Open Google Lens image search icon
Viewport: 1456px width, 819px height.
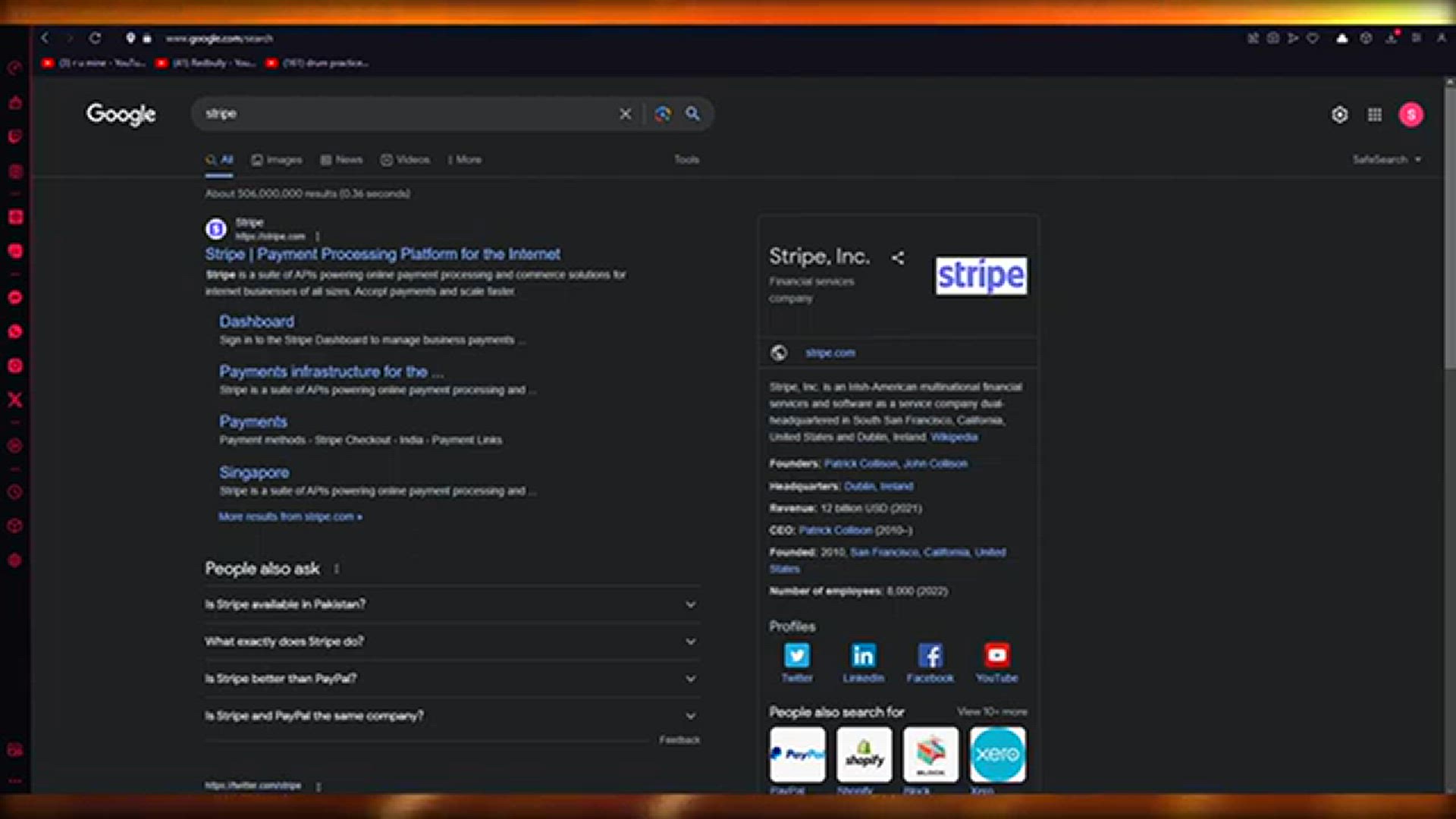coord(663,114)
